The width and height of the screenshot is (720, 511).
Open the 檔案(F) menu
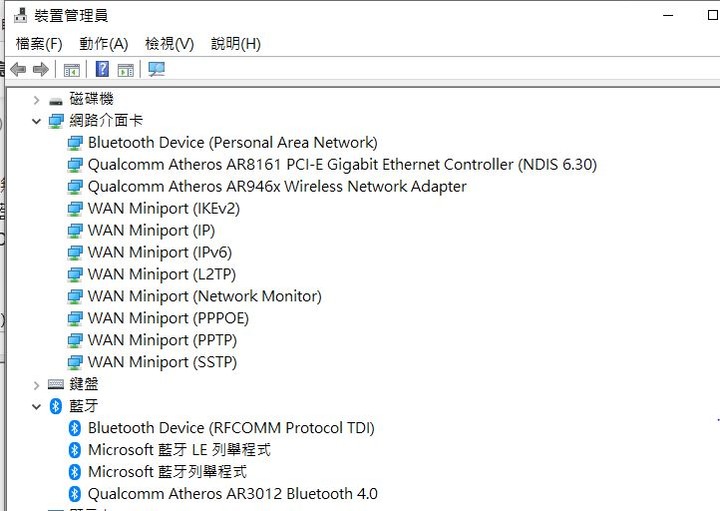pyautogui.click(x=39, y=44)
